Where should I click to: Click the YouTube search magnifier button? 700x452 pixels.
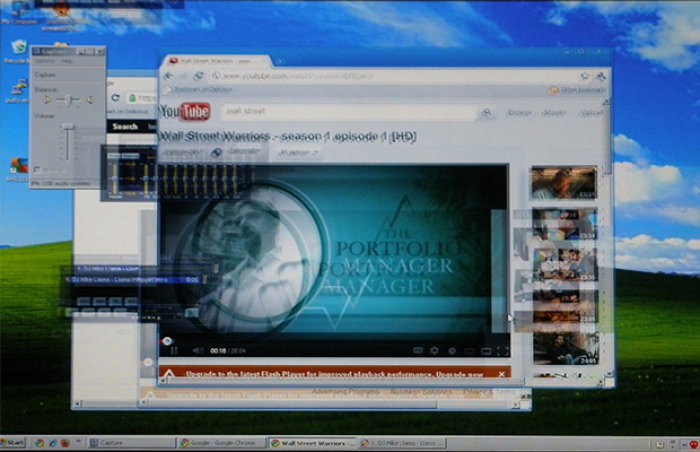[487, 112]
